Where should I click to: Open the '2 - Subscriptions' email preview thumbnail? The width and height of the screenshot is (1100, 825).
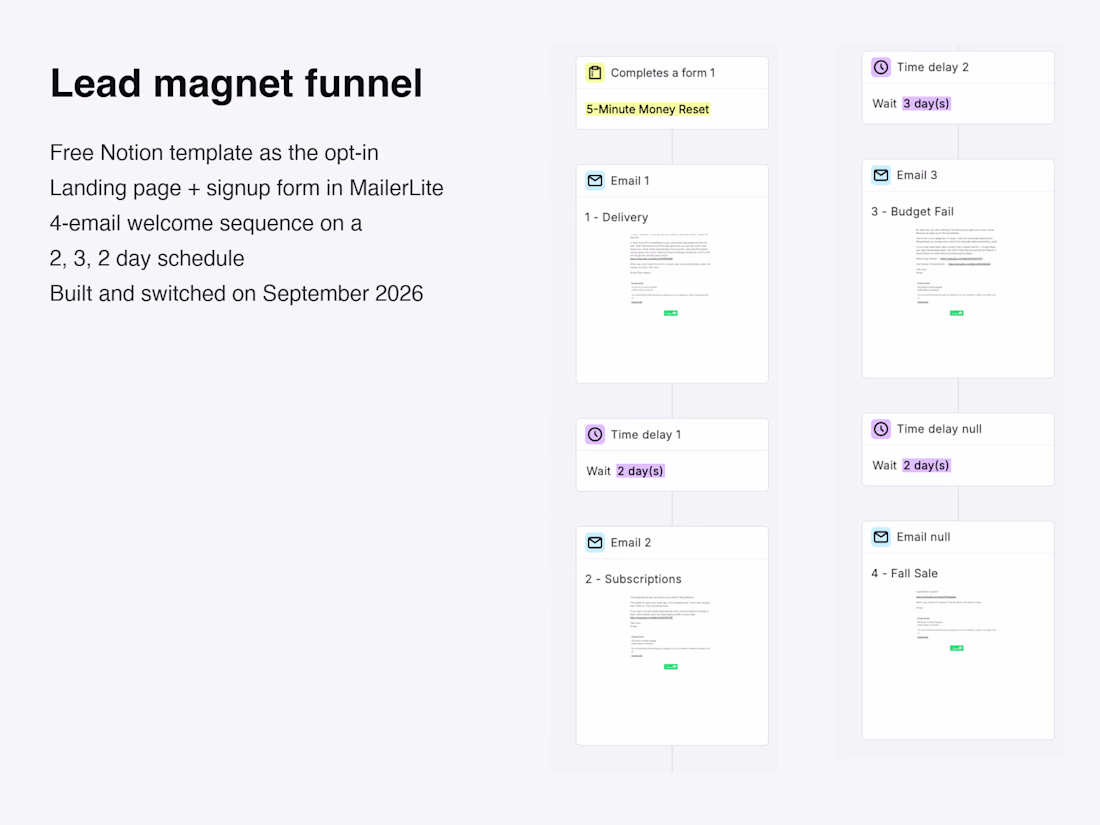(x=671, y=632)
